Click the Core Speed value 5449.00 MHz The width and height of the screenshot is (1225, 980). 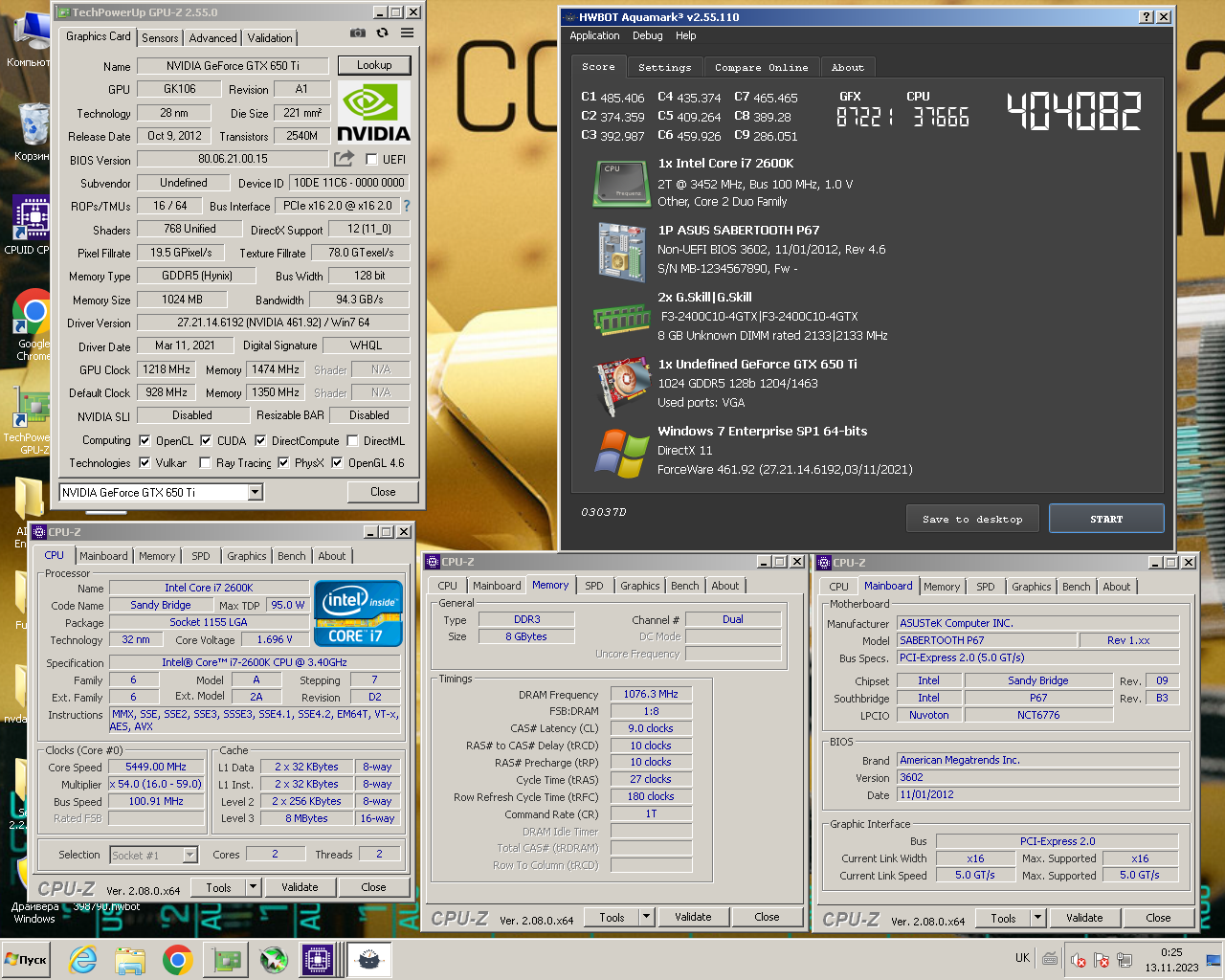coord(156,767)
